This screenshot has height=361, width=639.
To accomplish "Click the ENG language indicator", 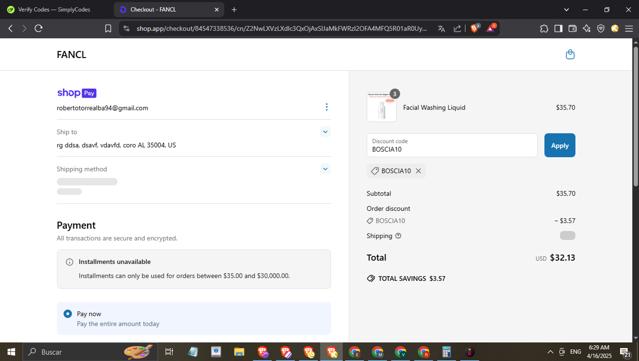I will [575, 352].
